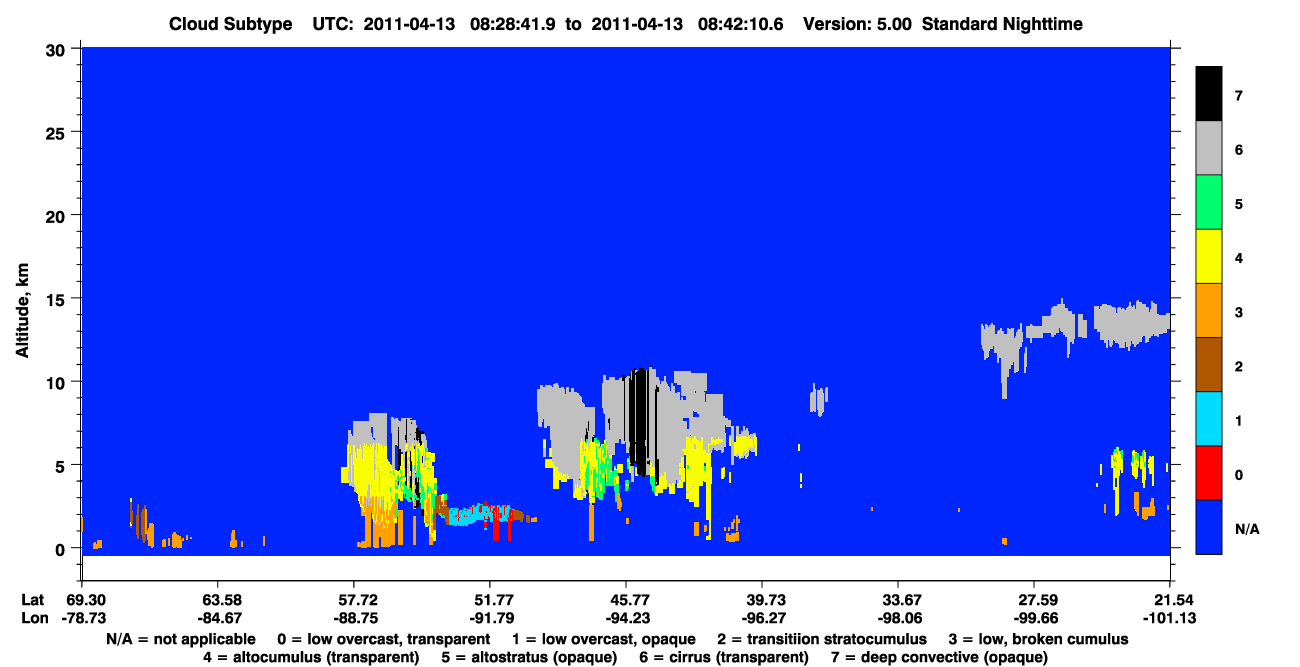Click legend text '1 = low overcast, opaque'
The width and height of the screenshot is (1300, 667).
(x=604, y=639)
